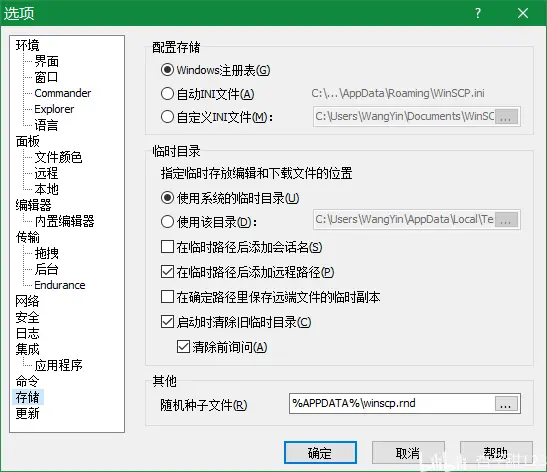Enable 在临时路径后添加会话名 checkbox
Image resolution: width=547 pixels, height=472 pixels.
click(241, 247)
